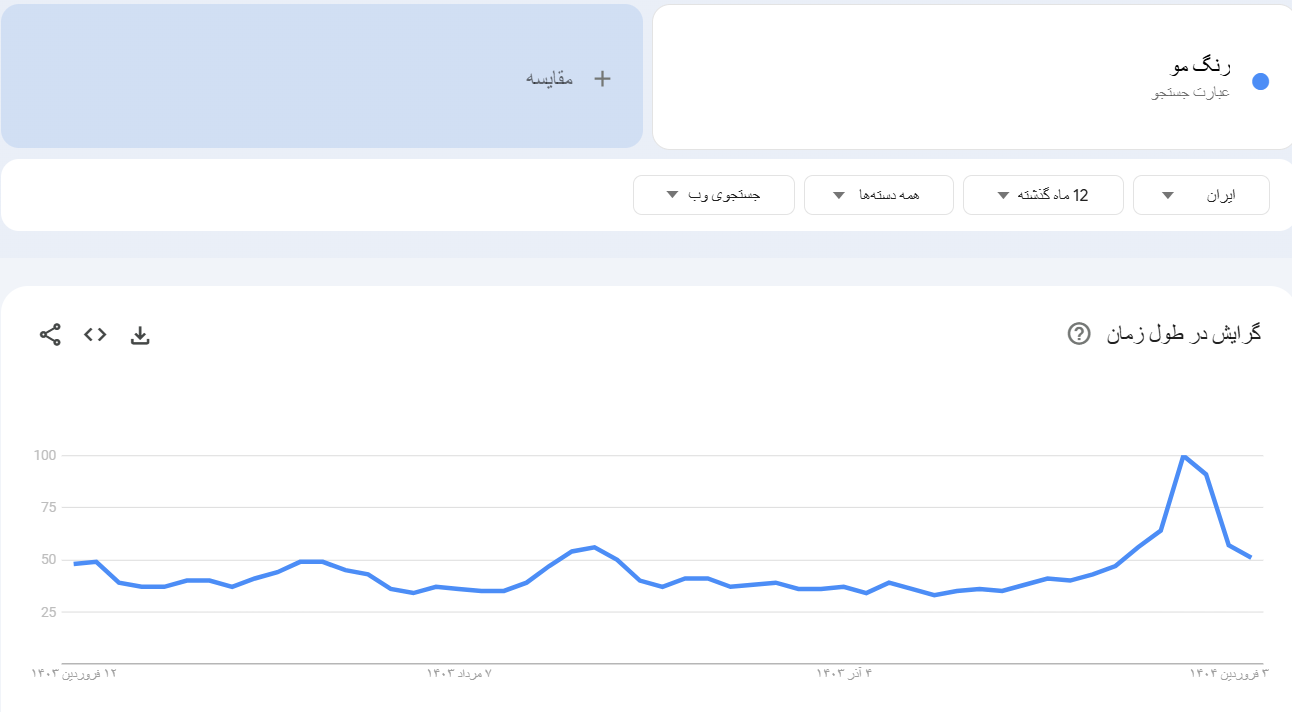This screenshot has width=1292, height=712.
Task: Expand the جستجوی وب search type dropdown
Action: [x=714, y=195]
